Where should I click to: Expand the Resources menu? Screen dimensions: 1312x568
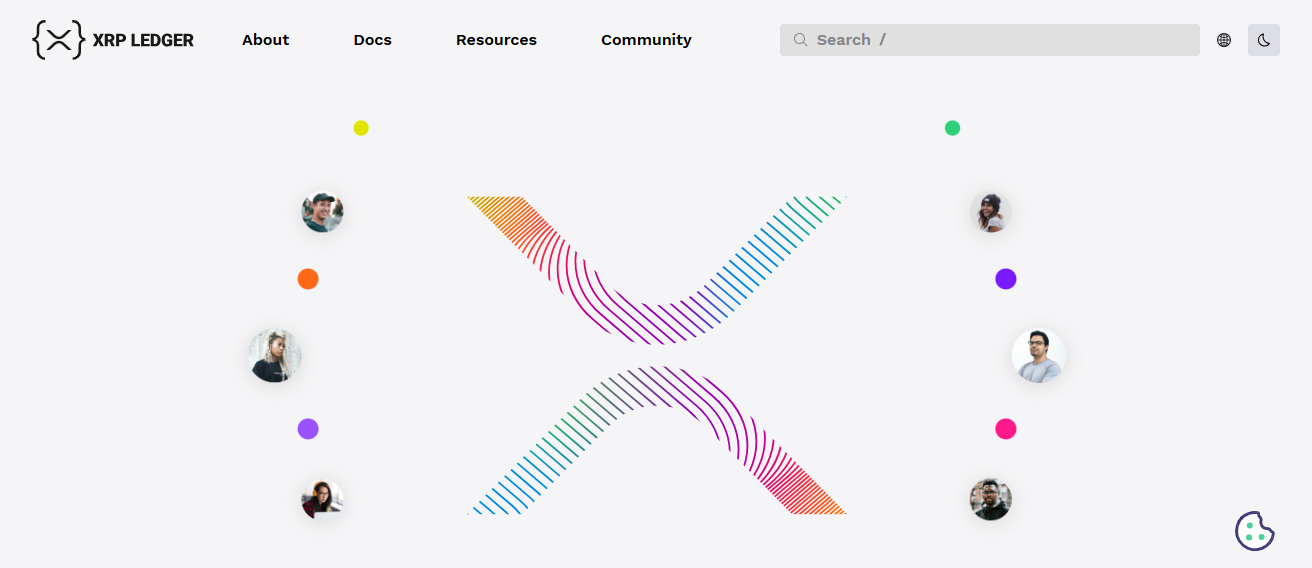(496, 40)
